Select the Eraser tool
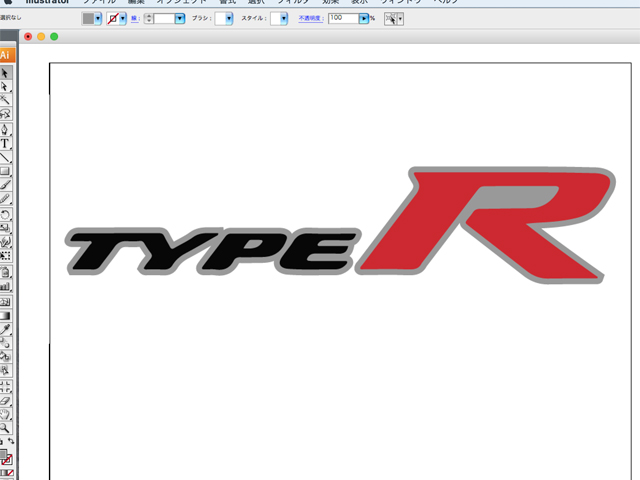The width and height of the screenshot is (640, 480). coord(5,400)
